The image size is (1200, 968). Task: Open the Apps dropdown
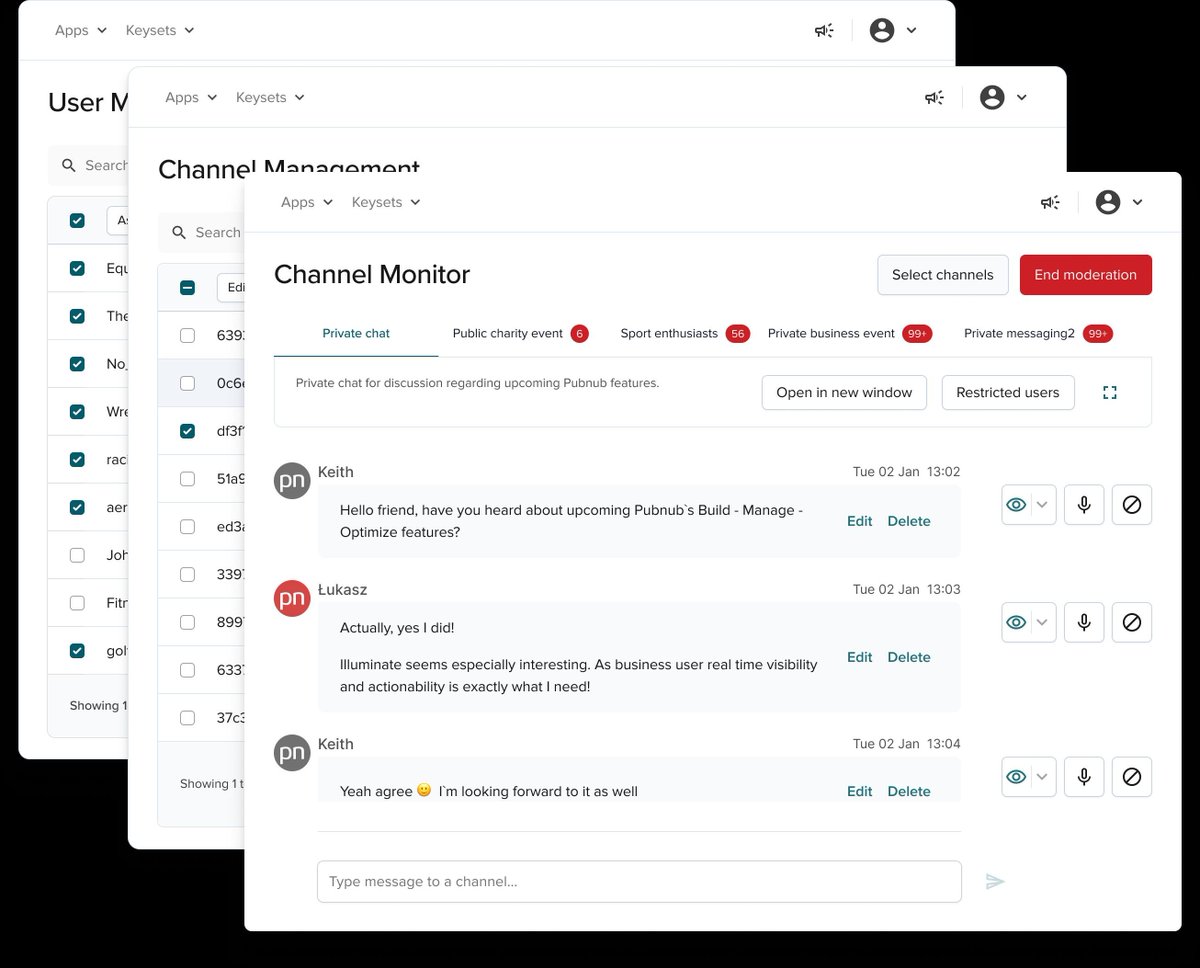pyautogui.click(x=296, y=202)
